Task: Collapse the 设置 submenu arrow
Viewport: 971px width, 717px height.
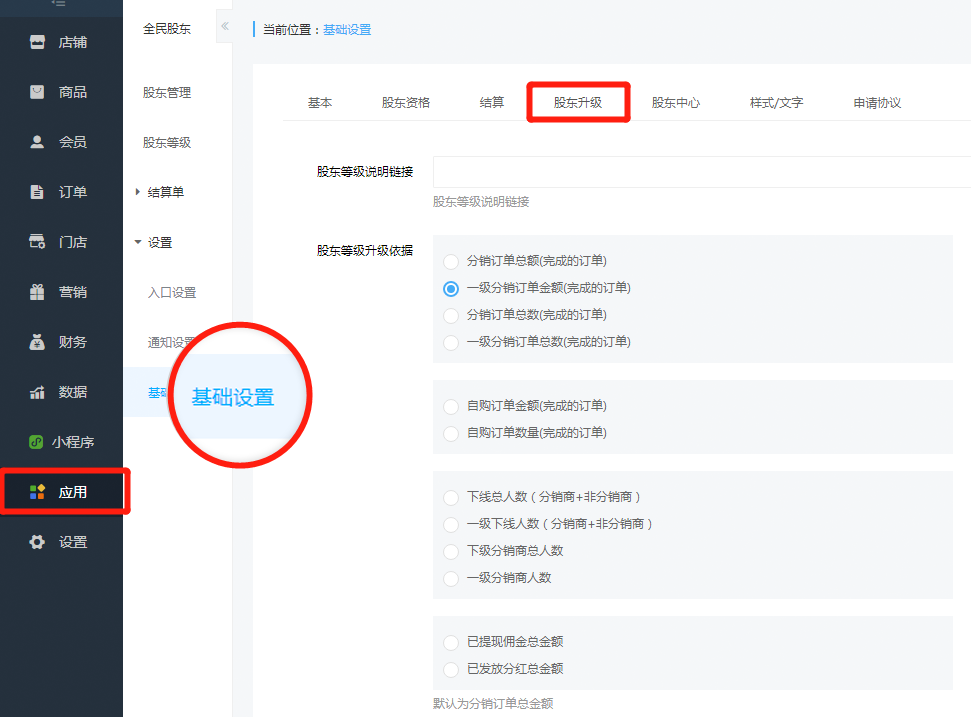Action: tap(138, 242)
